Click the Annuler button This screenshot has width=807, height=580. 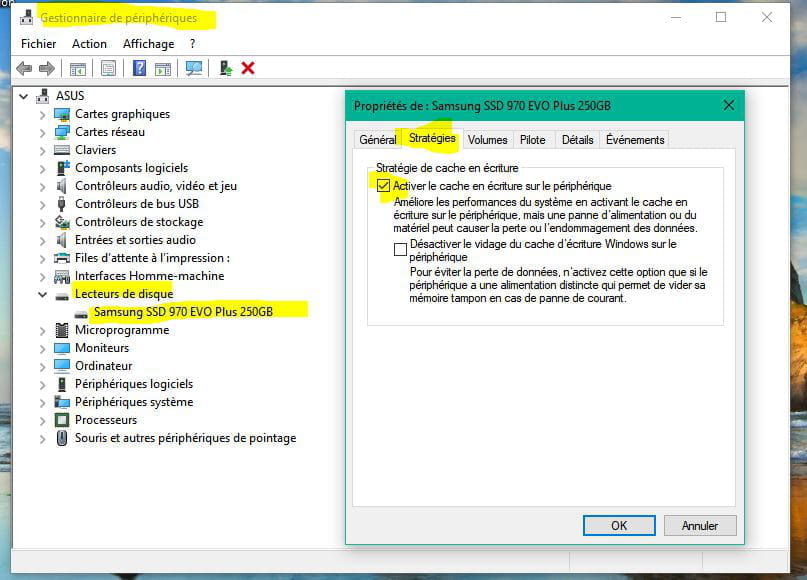[x=700, y=525]
